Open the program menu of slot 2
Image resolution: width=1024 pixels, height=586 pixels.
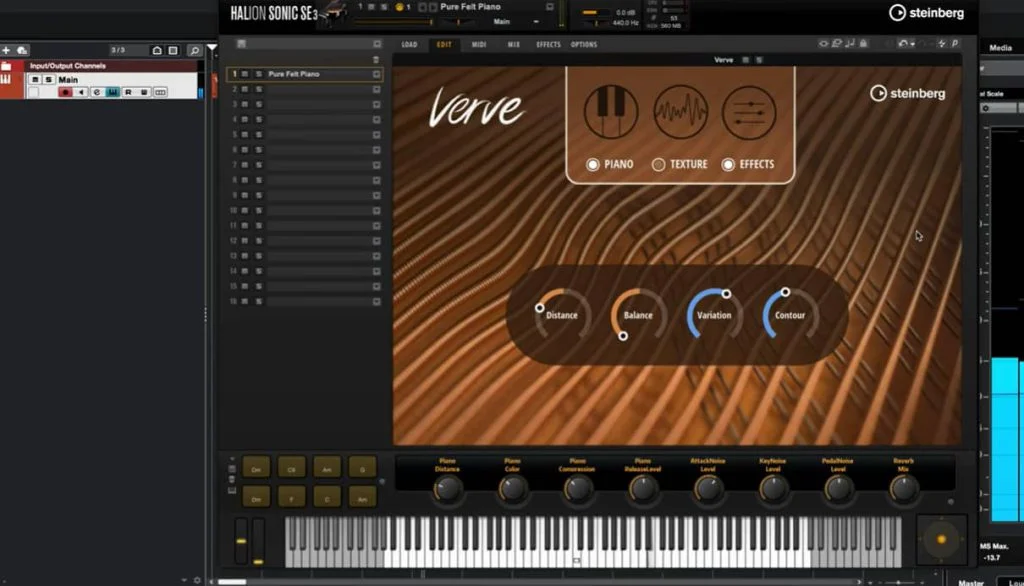tap(376, 90)
